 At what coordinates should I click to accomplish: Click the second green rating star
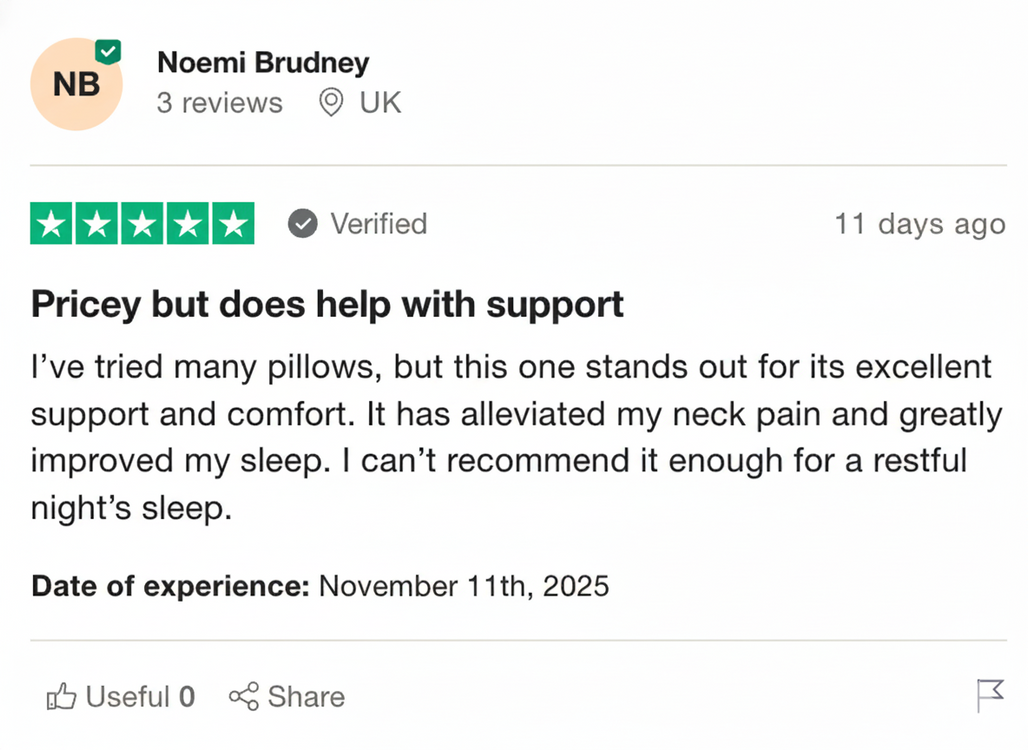pyautogui.click(x=97, y=224)
